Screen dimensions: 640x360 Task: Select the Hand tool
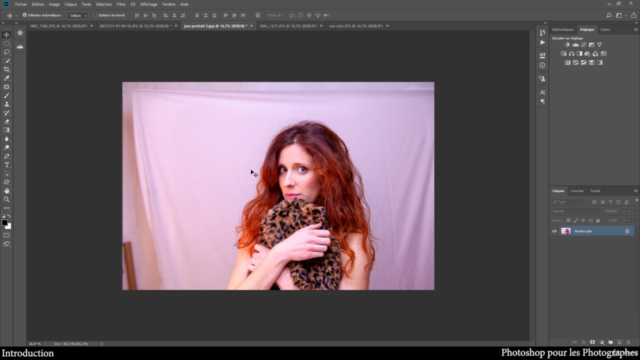pyautogui.click(x=7, y=191)
